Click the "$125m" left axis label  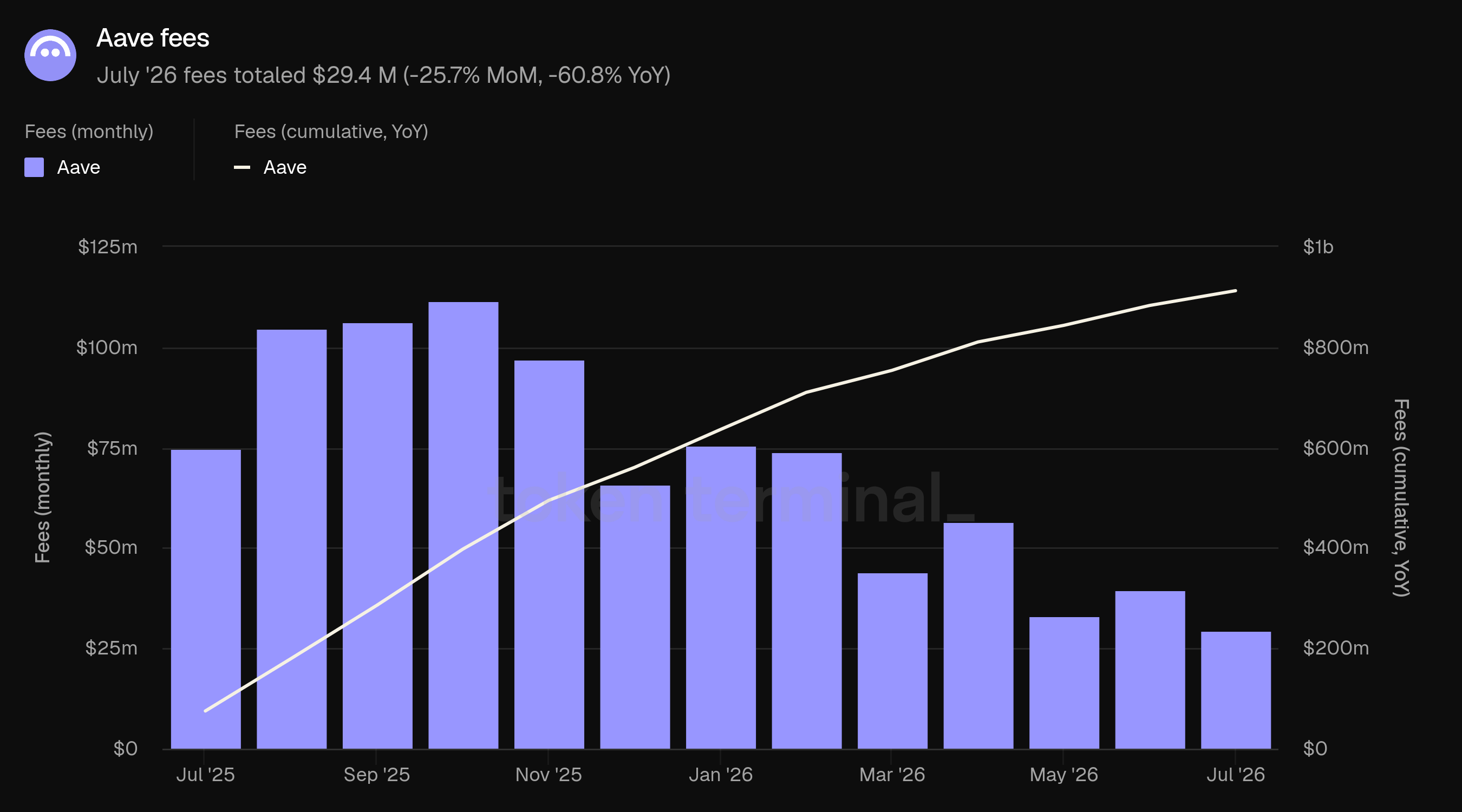108,247
